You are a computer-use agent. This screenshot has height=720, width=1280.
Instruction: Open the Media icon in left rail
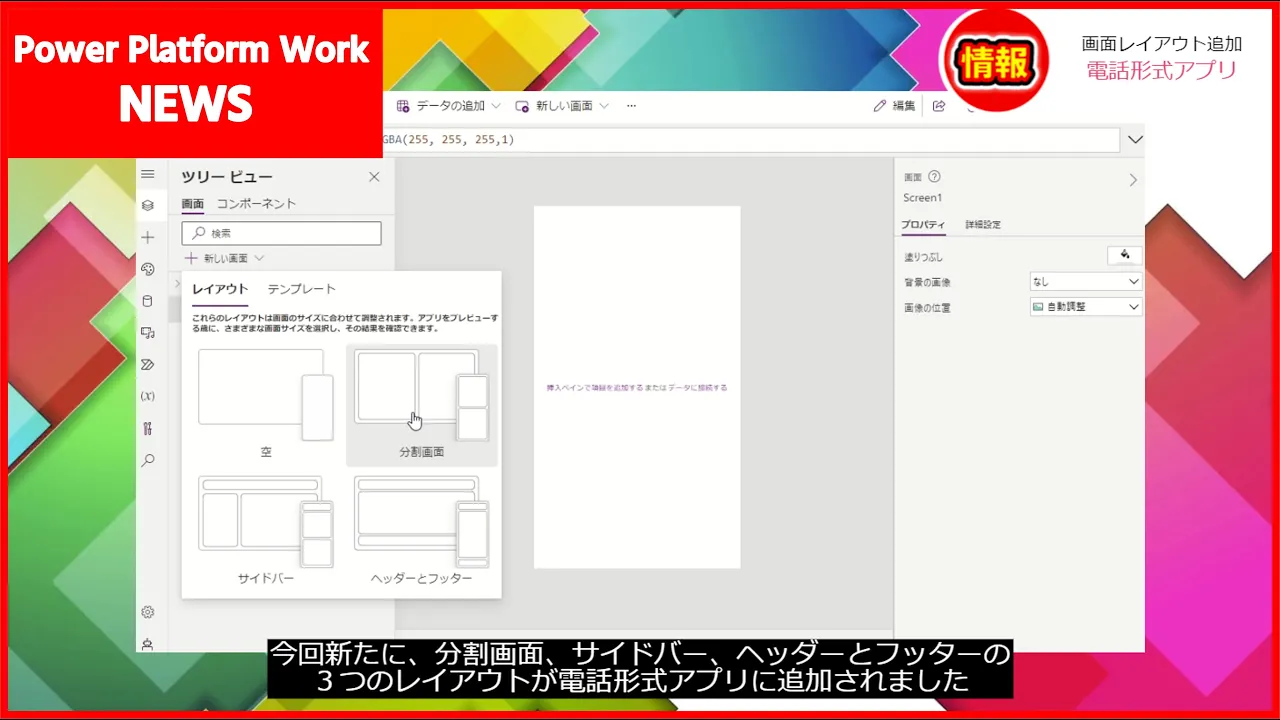(x=148, y=333)
